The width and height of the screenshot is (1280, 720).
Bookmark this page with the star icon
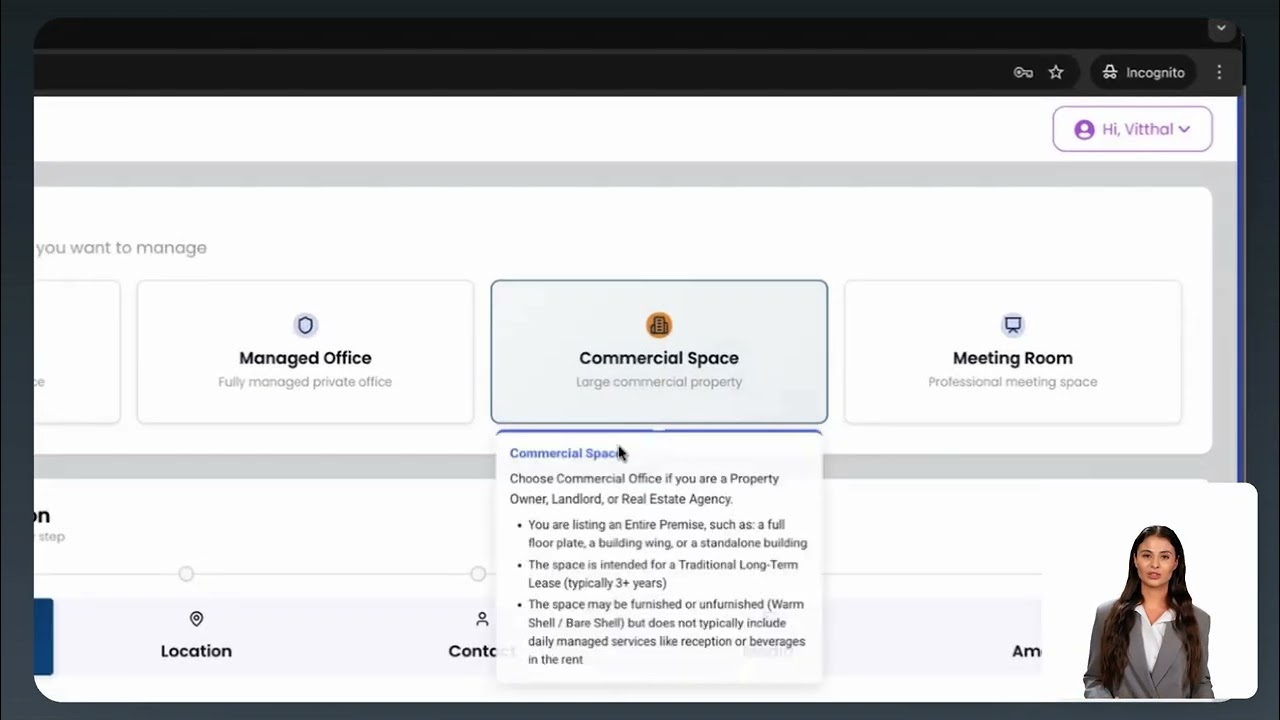coord(1056,72)
